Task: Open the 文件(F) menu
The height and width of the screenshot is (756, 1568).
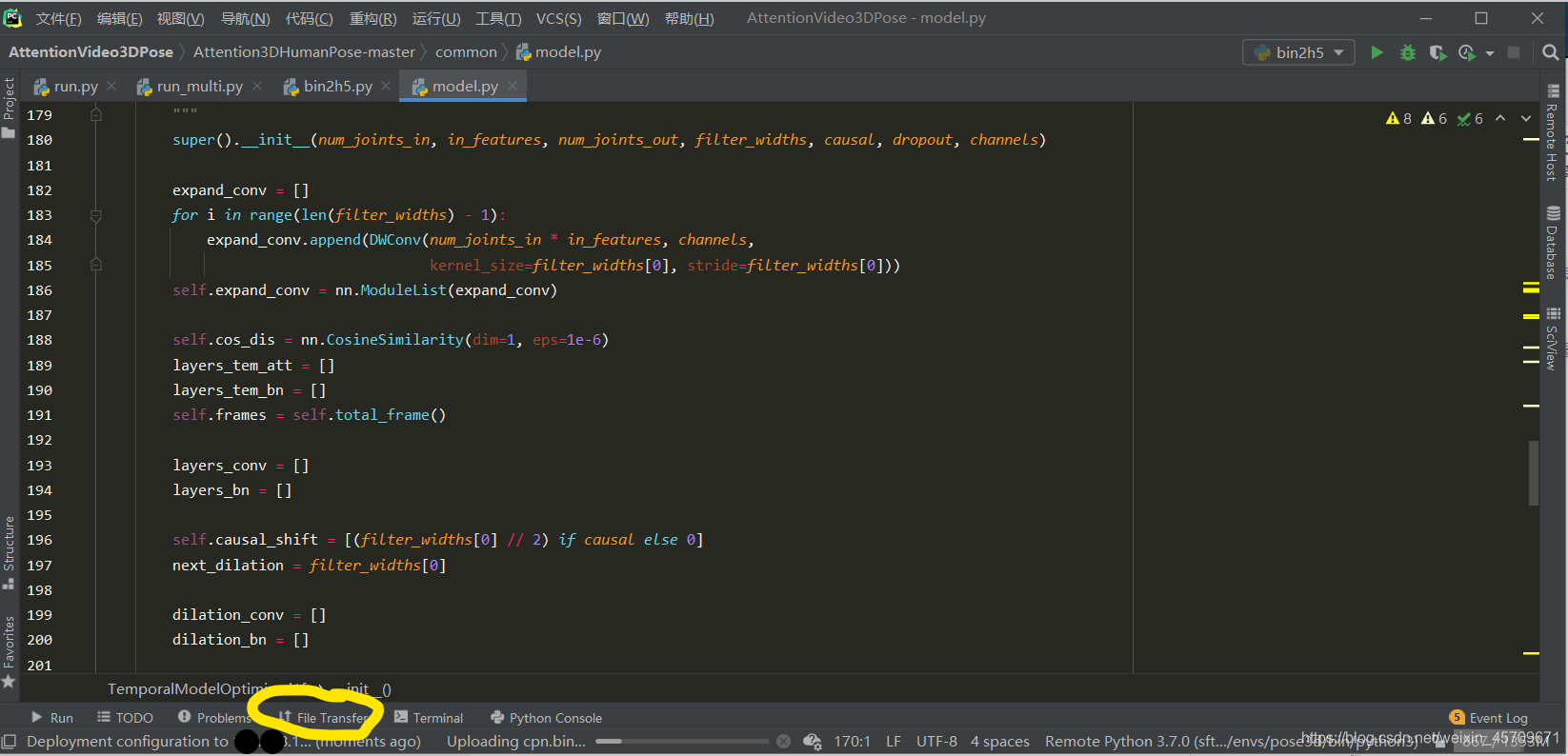Action: click(x=59, y=18)
